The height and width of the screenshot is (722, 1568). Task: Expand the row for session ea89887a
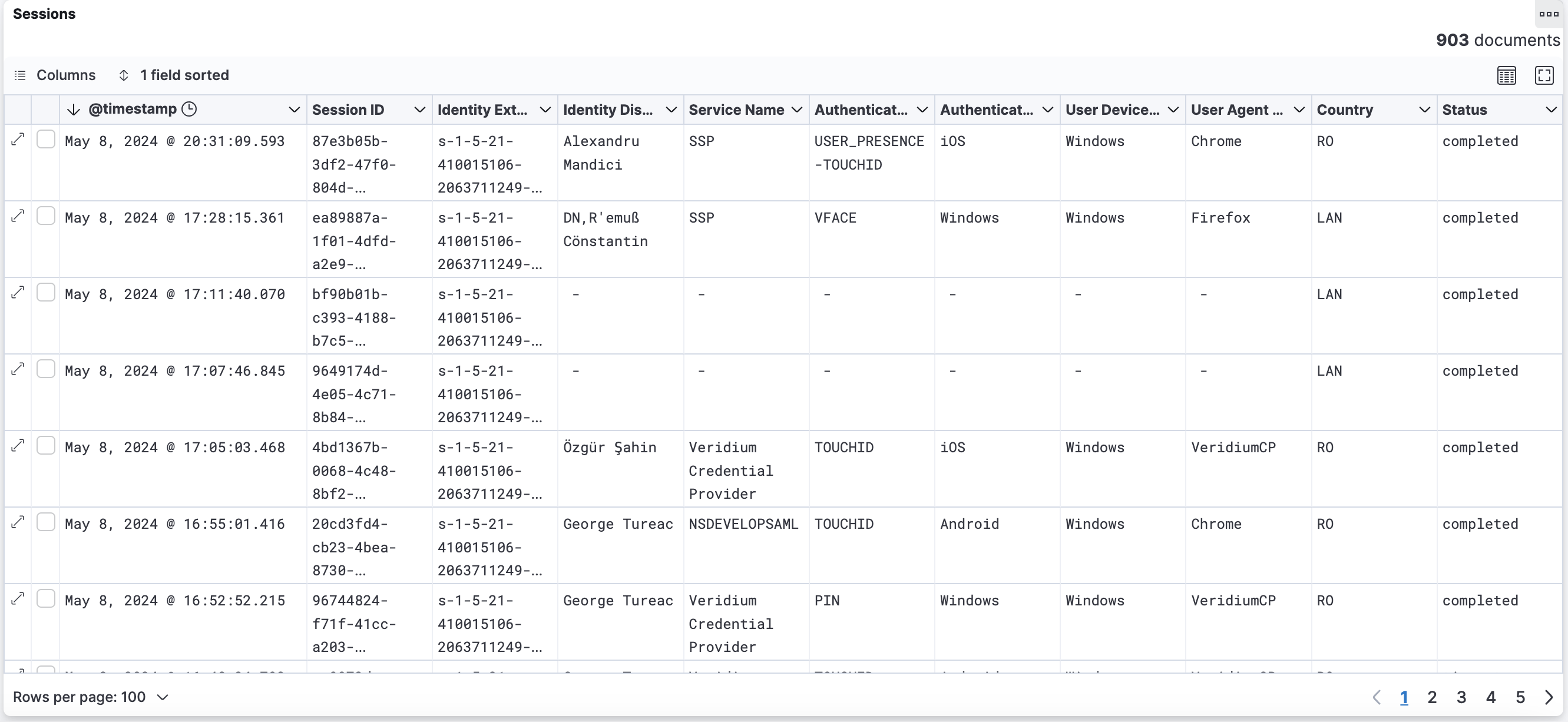18,216
